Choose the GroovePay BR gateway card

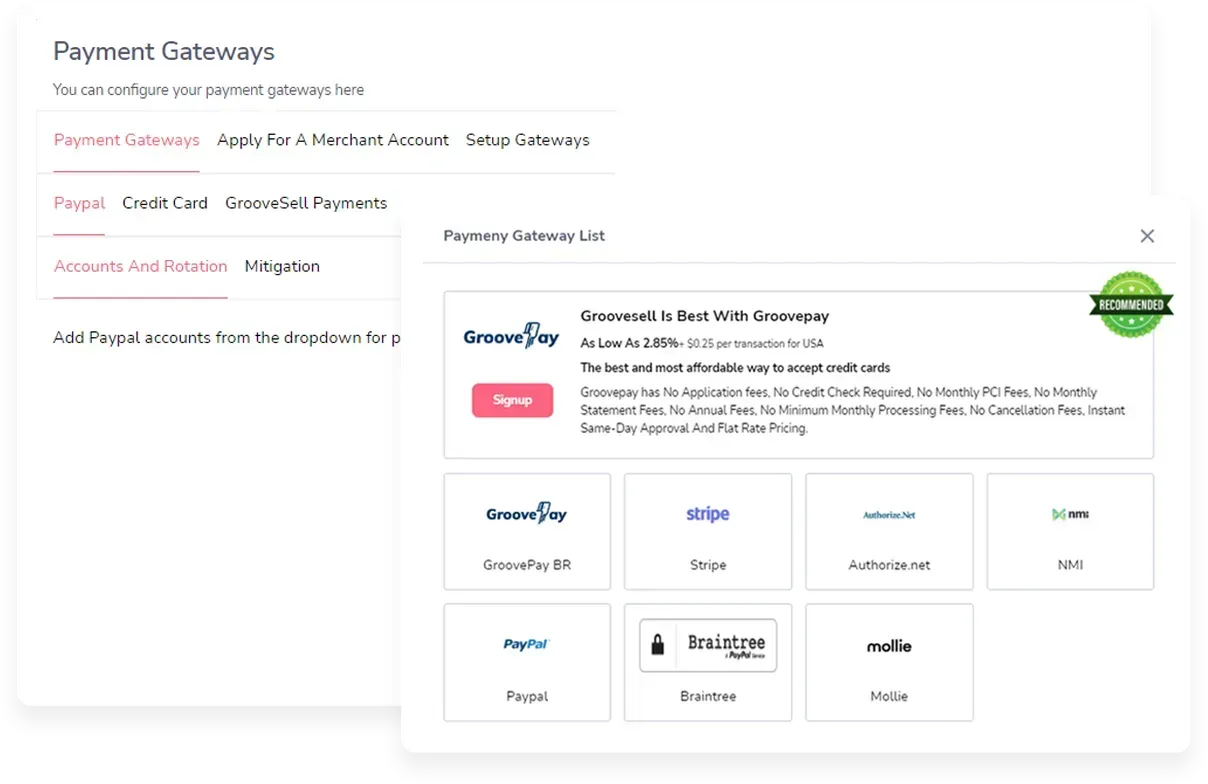click(x=527, y=532)
